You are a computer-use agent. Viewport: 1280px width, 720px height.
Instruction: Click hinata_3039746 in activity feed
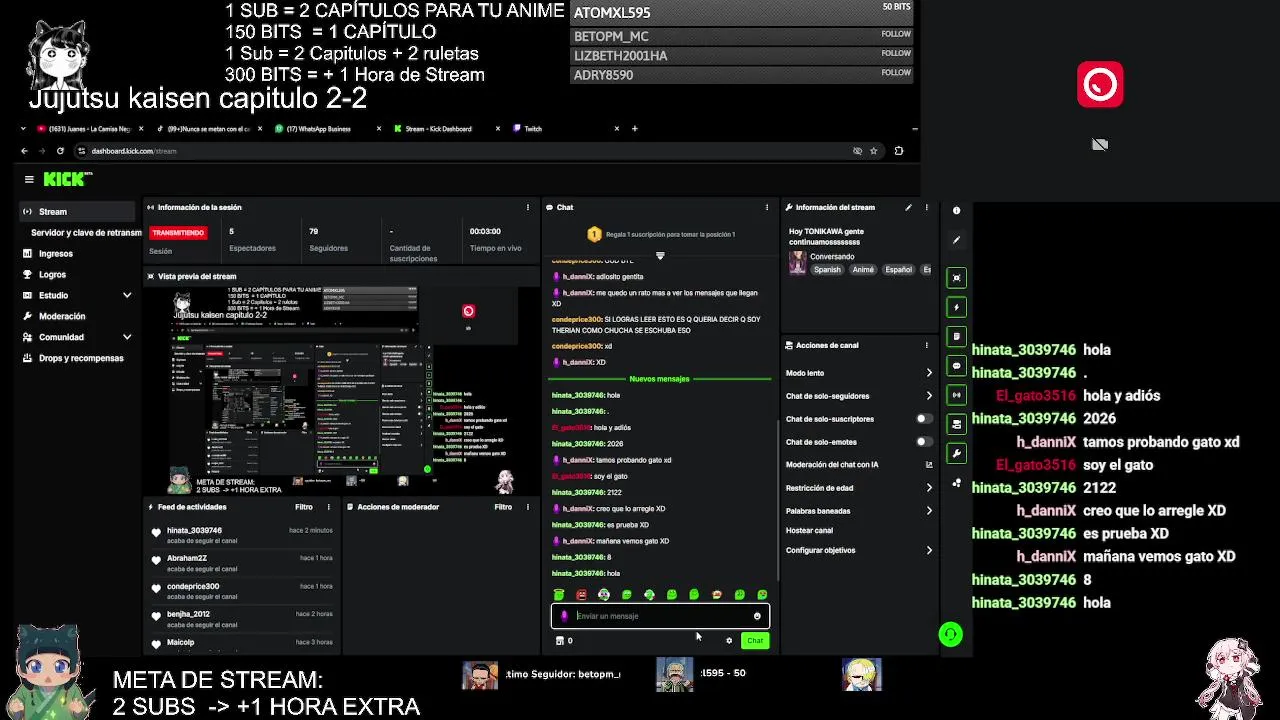coord(194,530)
